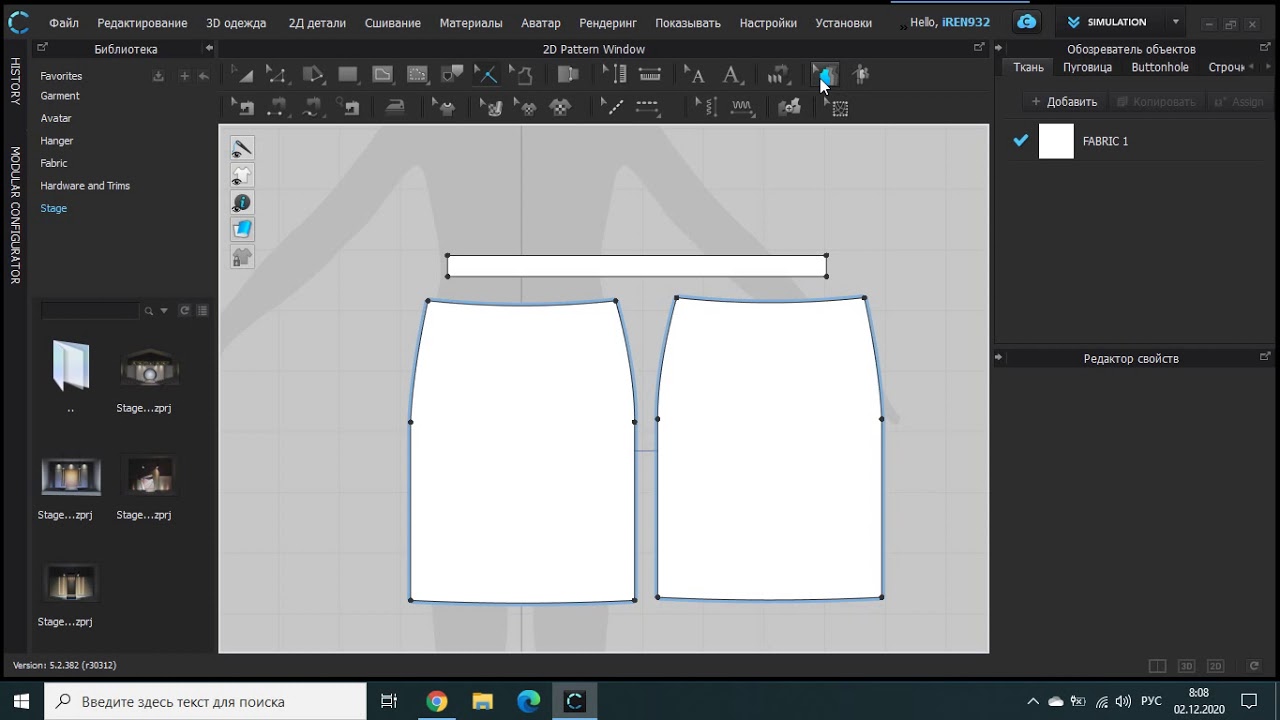
Task: Toggle 2D info display eye icon
Action: 242,203
